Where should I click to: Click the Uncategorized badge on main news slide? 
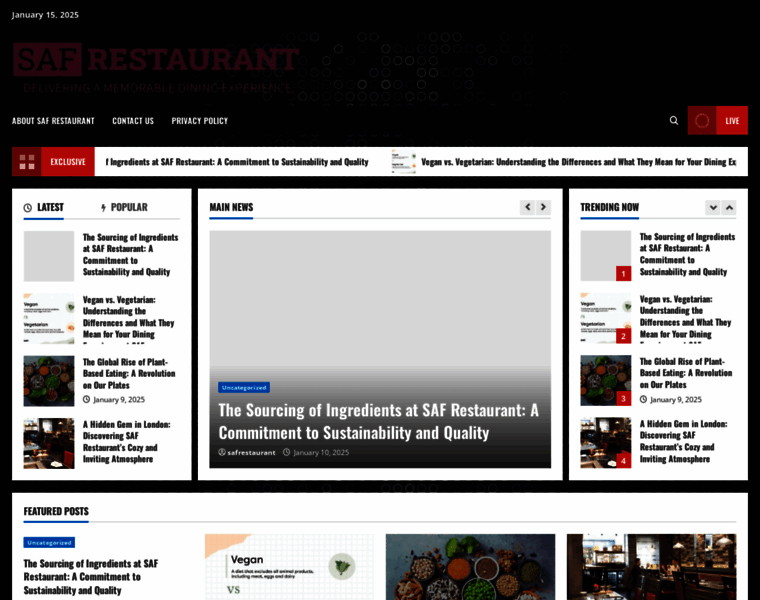(244, 387)
